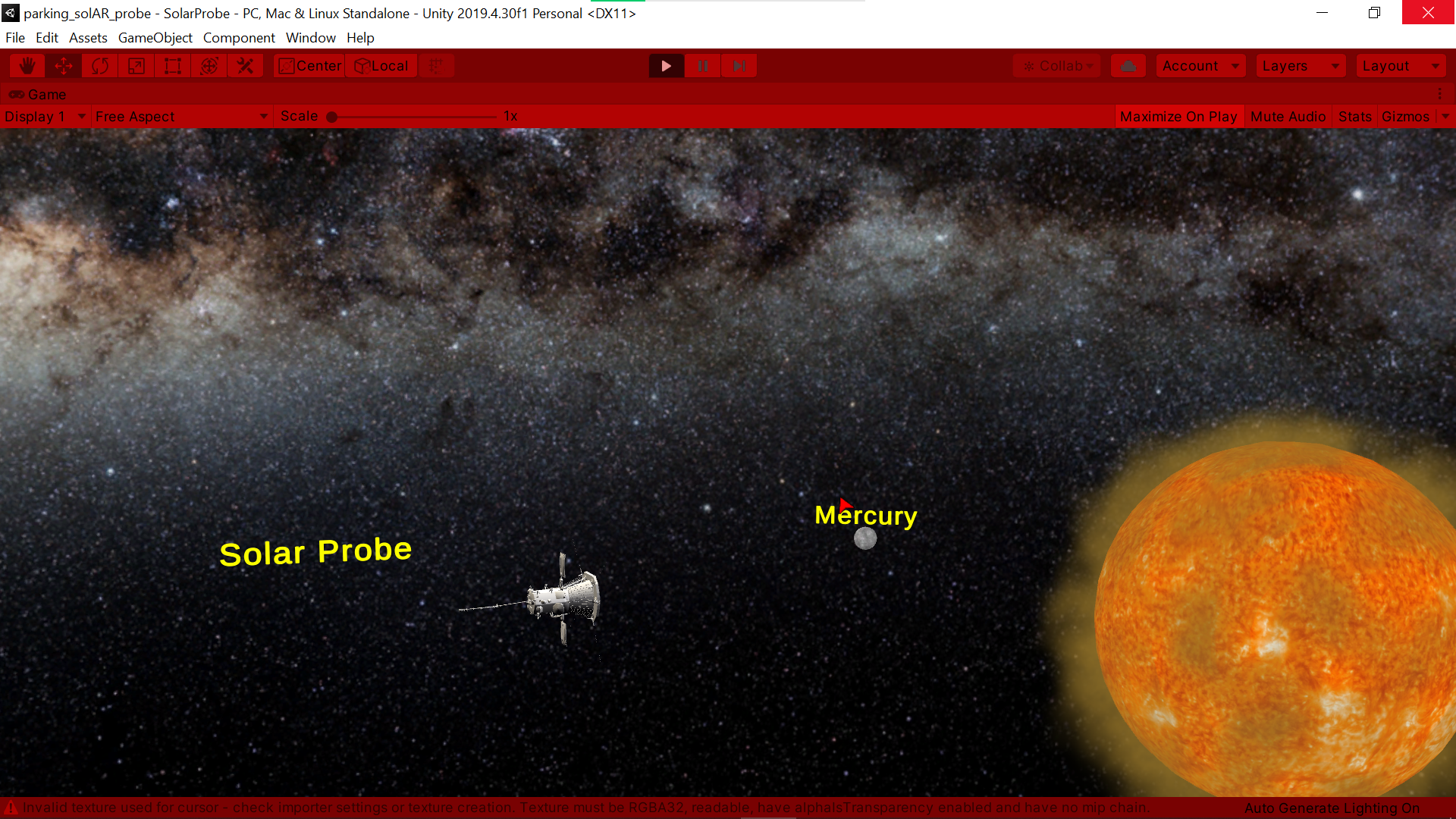Image resolution: width=1456 pixels, height=819 pixels.
Task: Open the Window menu
Action: coord(311,38)
